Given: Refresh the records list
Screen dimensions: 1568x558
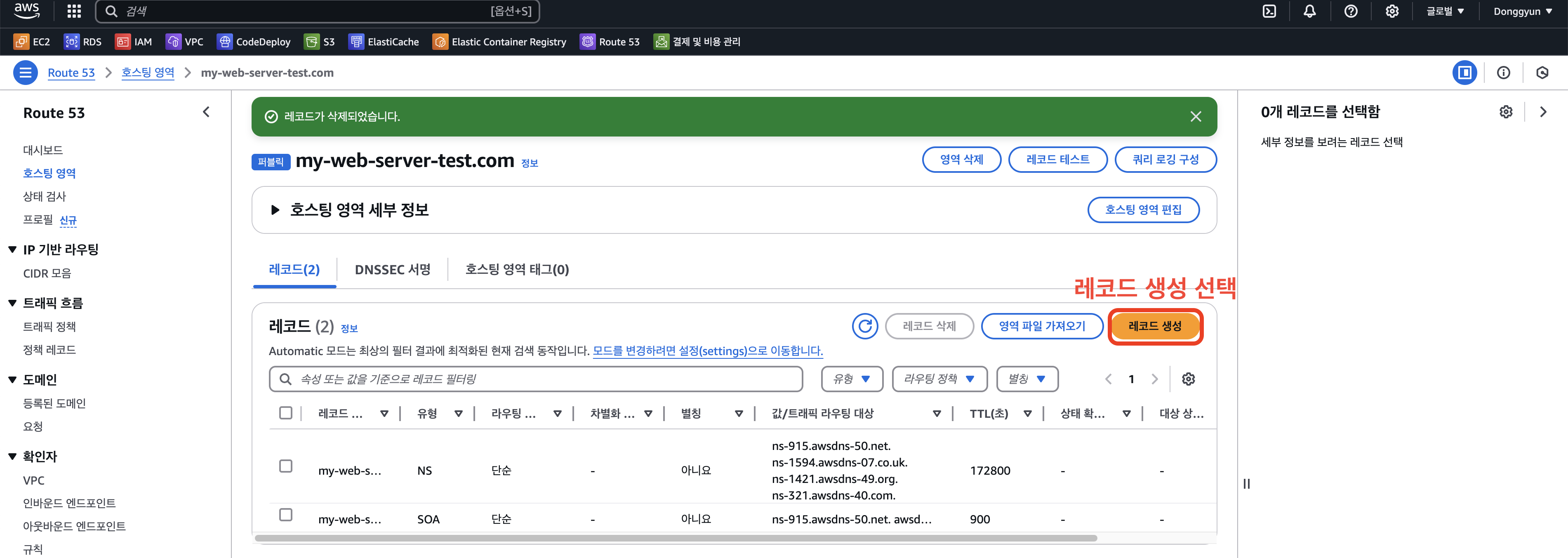Looking at the screenshot, I should [864, 326].
